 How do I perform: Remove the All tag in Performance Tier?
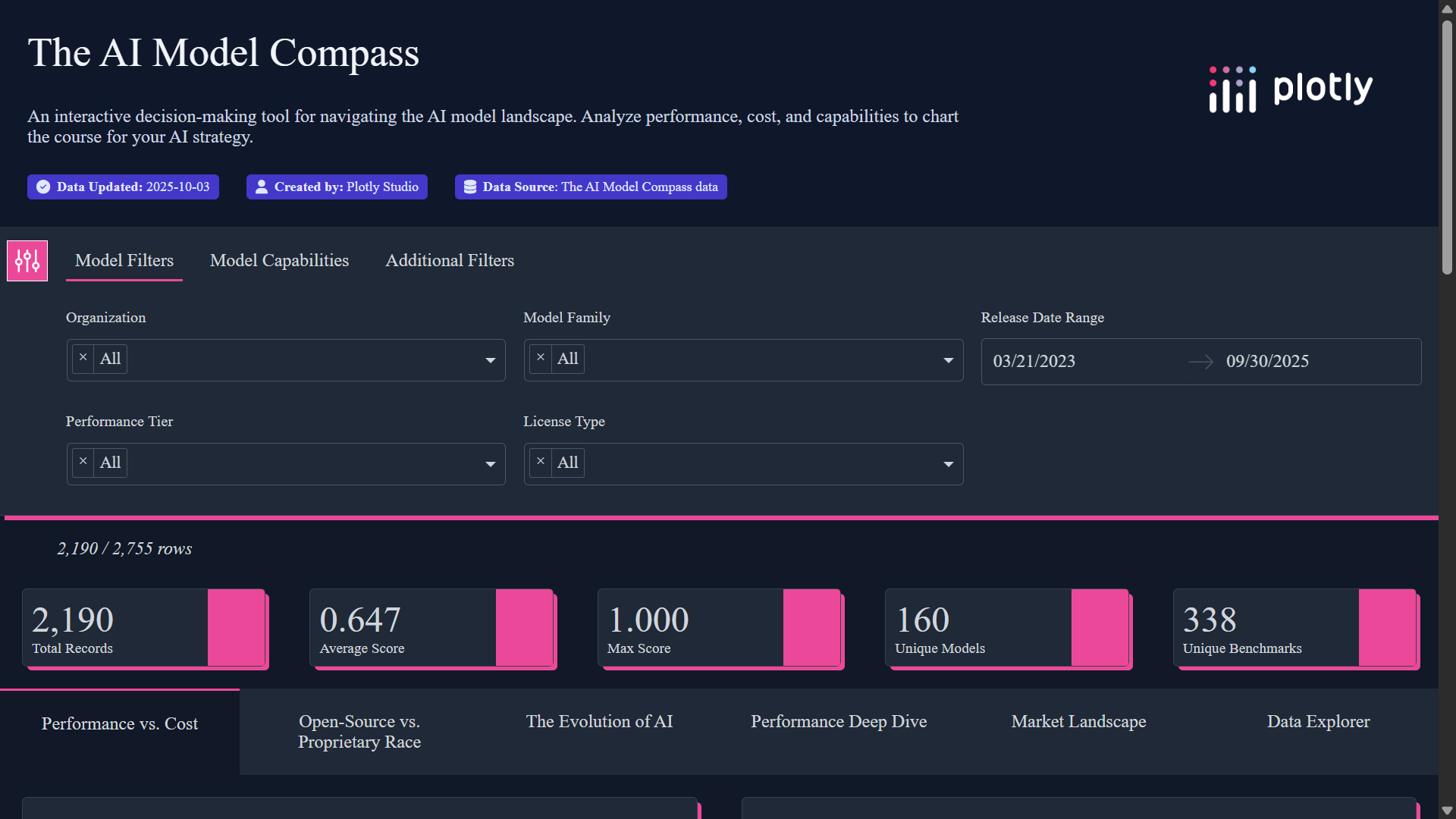click(83, 462)
